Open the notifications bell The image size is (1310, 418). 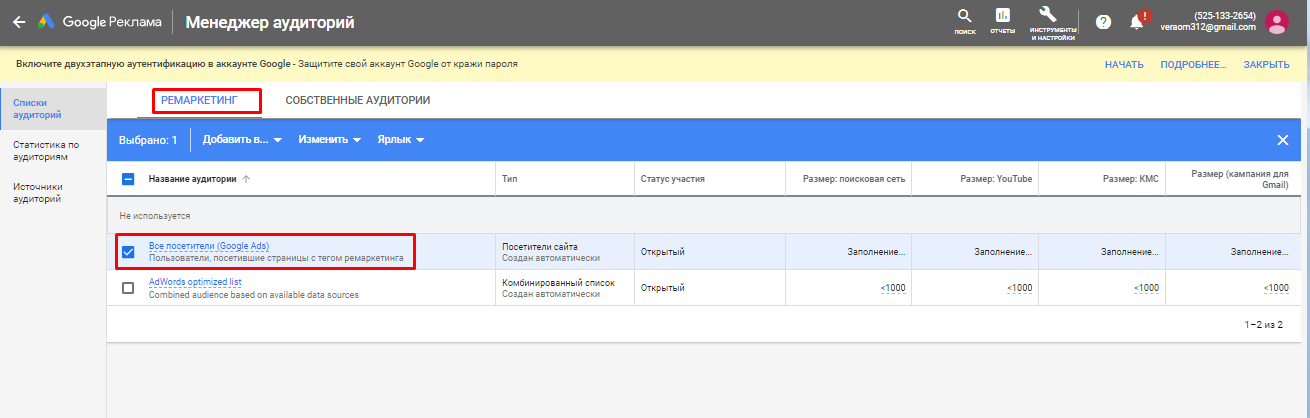click(1137, 22)
